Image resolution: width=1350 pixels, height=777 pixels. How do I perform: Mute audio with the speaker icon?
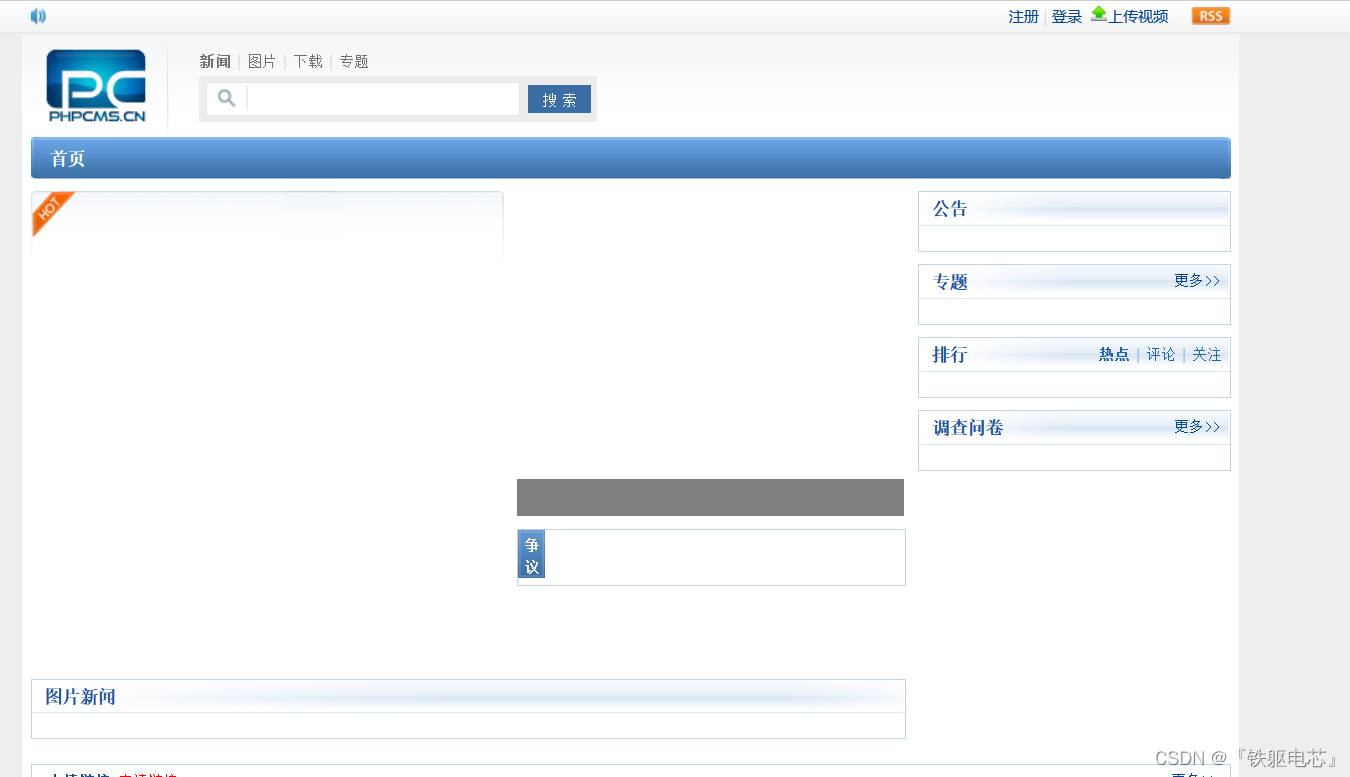pos(38,16)
